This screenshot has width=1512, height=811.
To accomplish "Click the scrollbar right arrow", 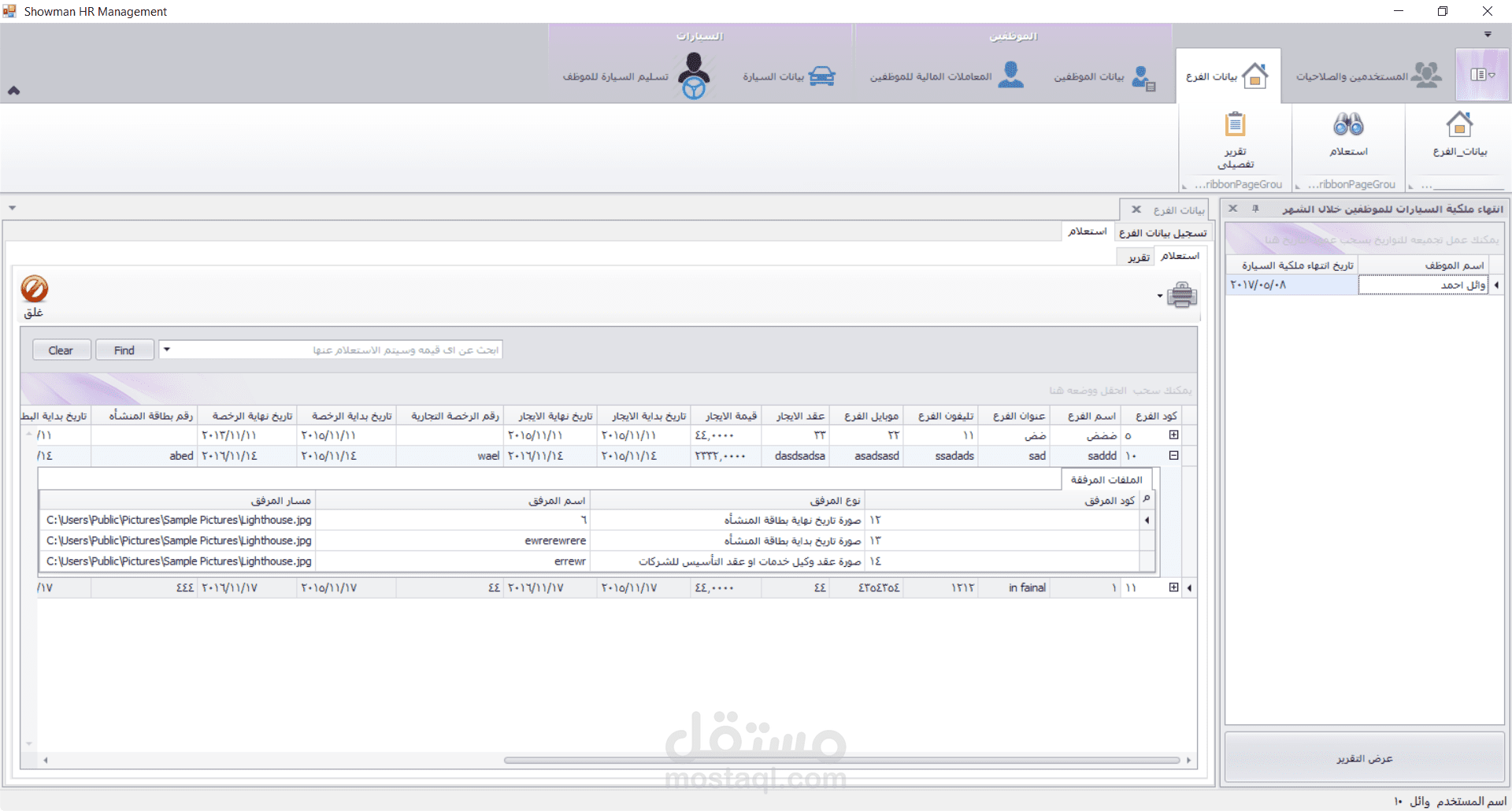I will pos(1188,760).
